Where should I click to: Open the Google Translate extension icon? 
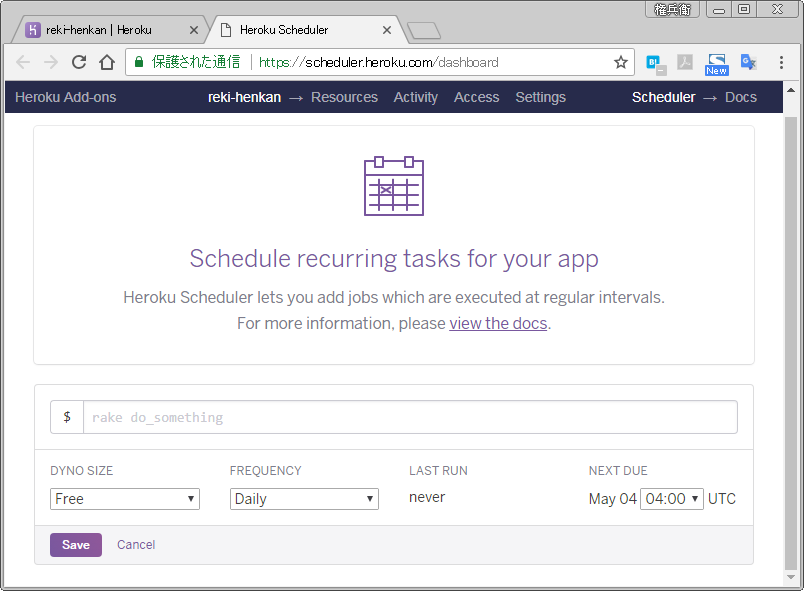pyautogui.click(x=748, y=63)
